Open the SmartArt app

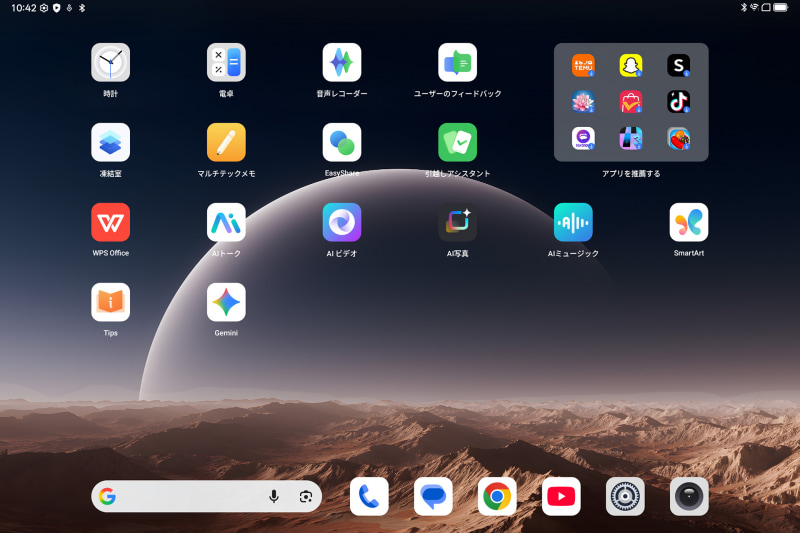689,222
